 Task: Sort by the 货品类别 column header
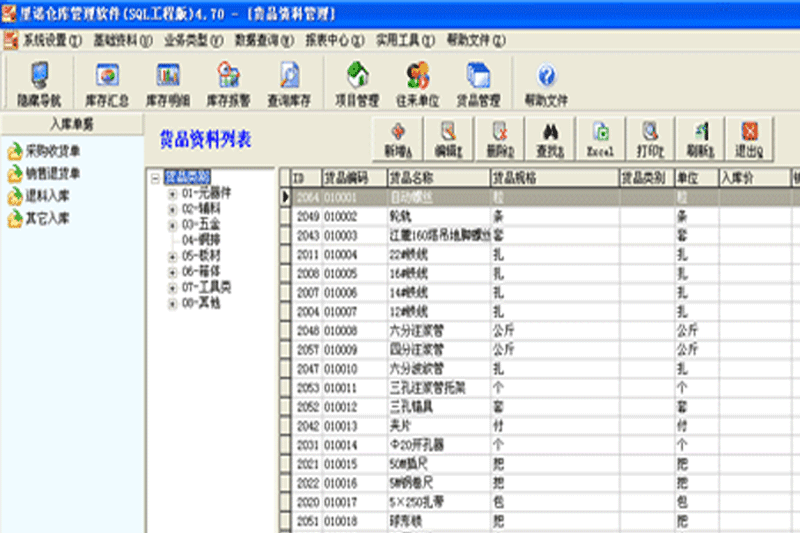(x=647, y=177)
